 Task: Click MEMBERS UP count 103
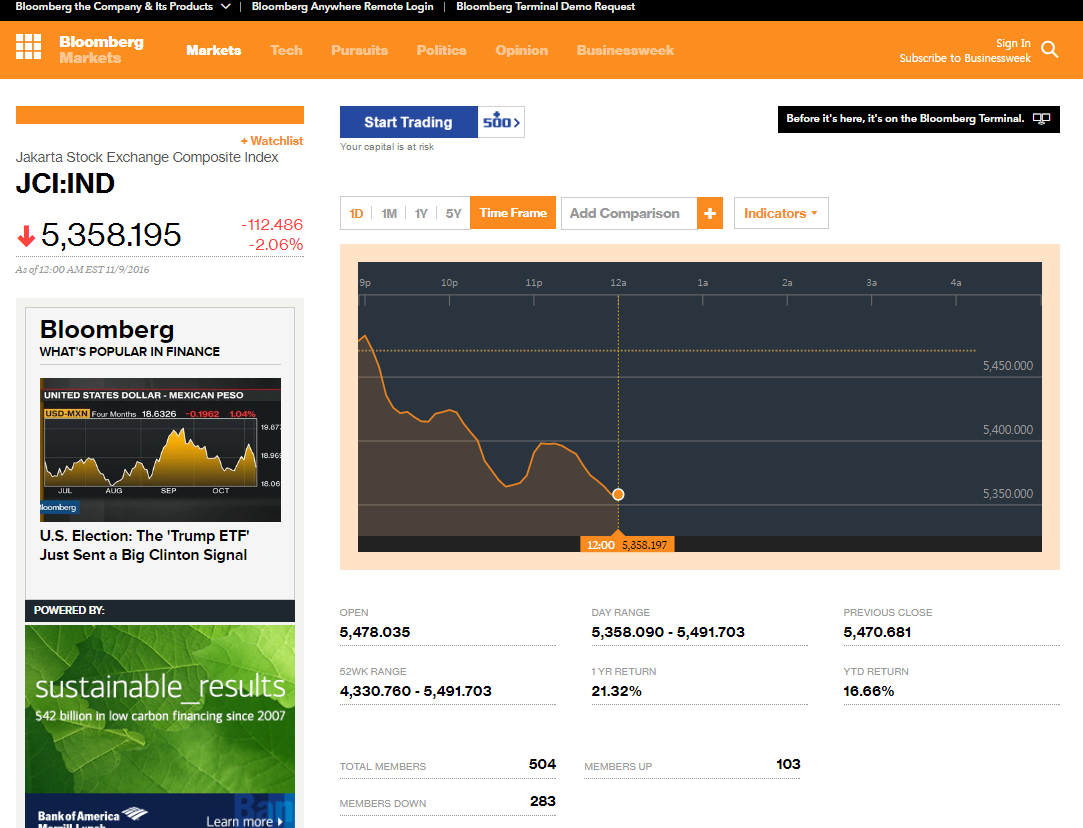[x=788, y=764]
